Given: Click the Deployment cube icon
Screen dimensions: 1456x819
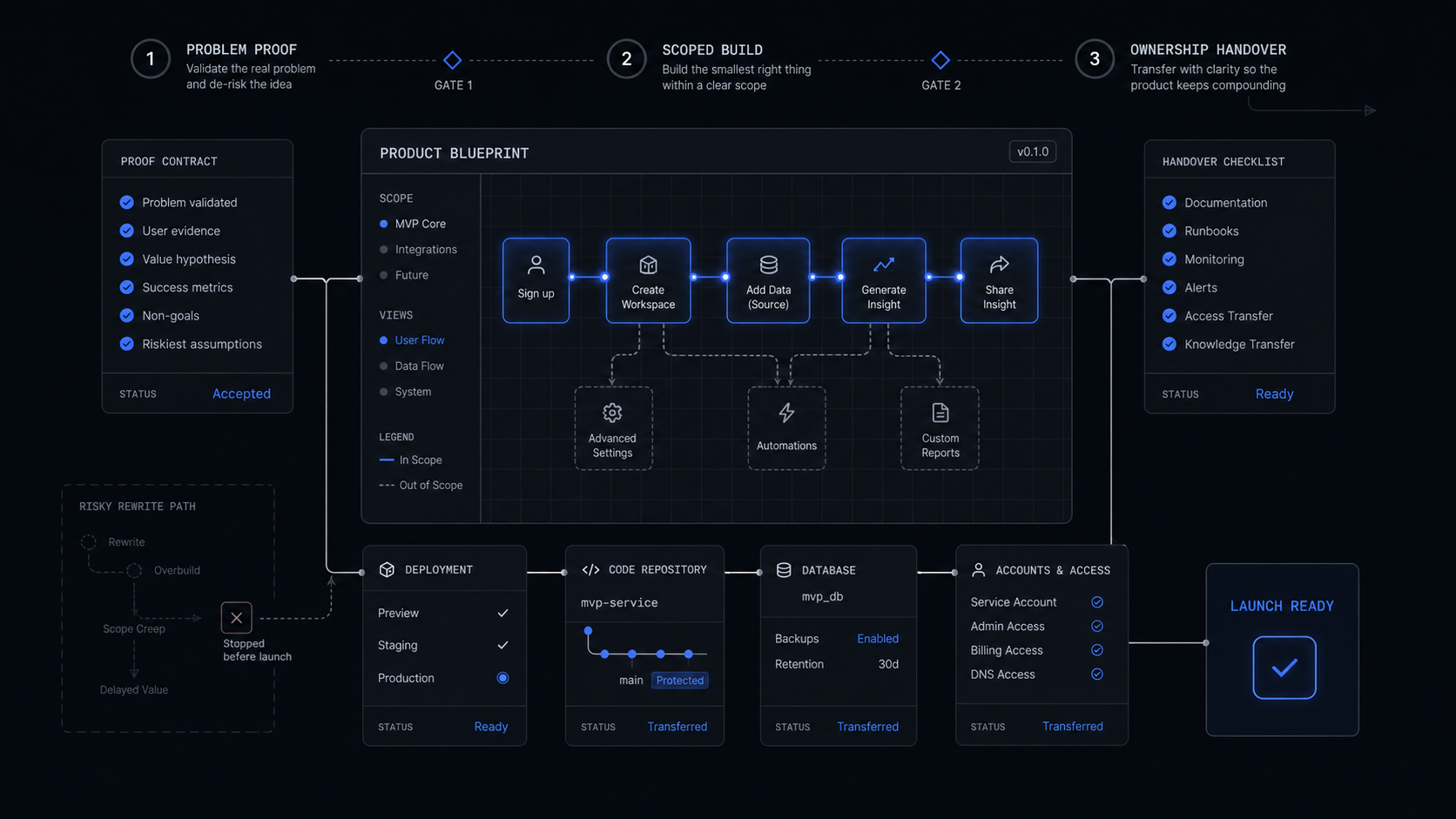Looking at the screenshot, I should pos(387,569).
